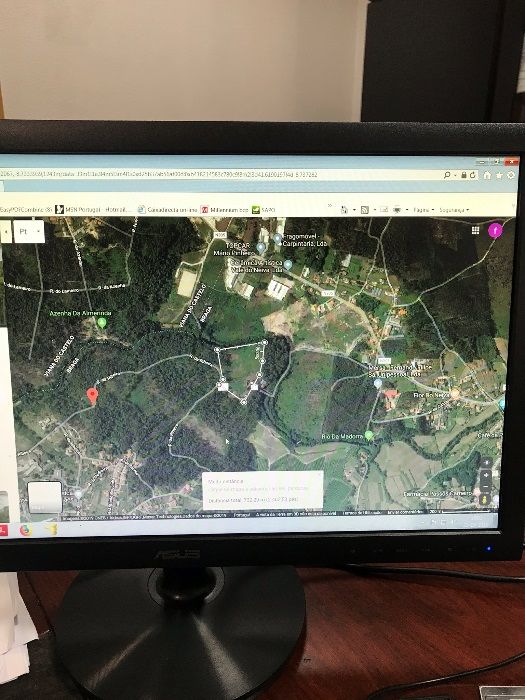525x700 pixels.
Task: Select Rio Da Madorra green marker
Action: 369,436
